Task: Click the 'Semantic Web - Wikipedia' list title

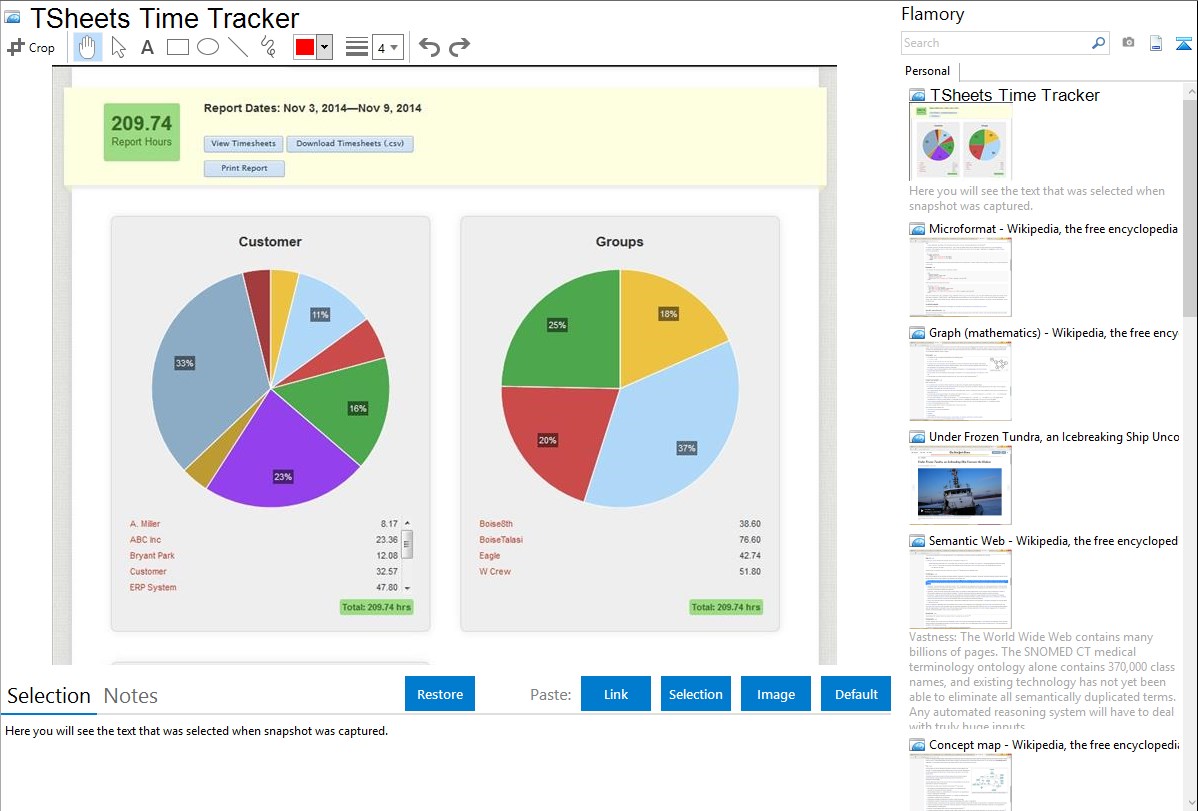Action: pyautogui.click(x=1054, y=541)
